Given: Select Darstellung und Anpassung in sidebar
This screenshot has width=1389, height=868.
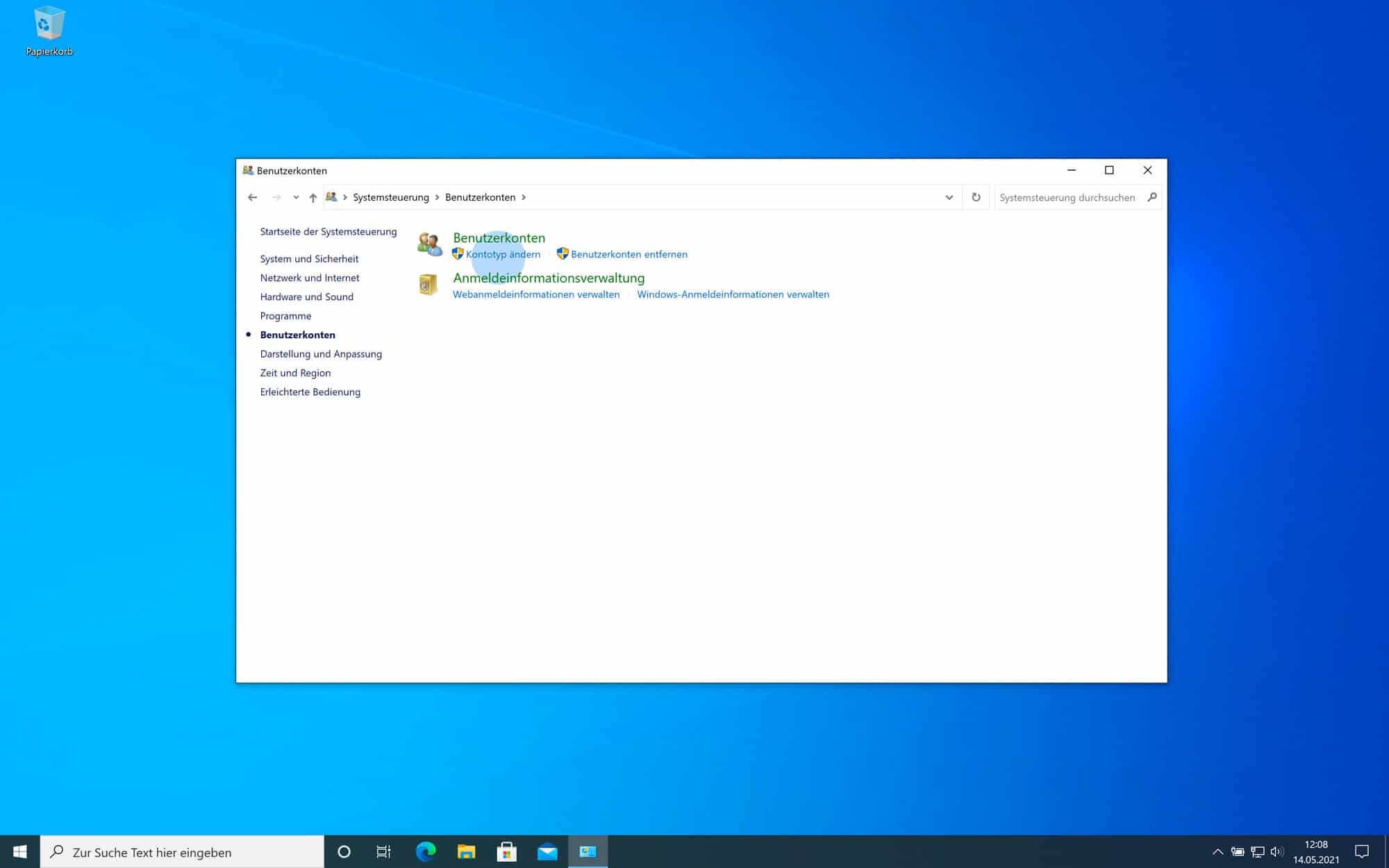Looking at the screenshot, I should tap(321, 353).
